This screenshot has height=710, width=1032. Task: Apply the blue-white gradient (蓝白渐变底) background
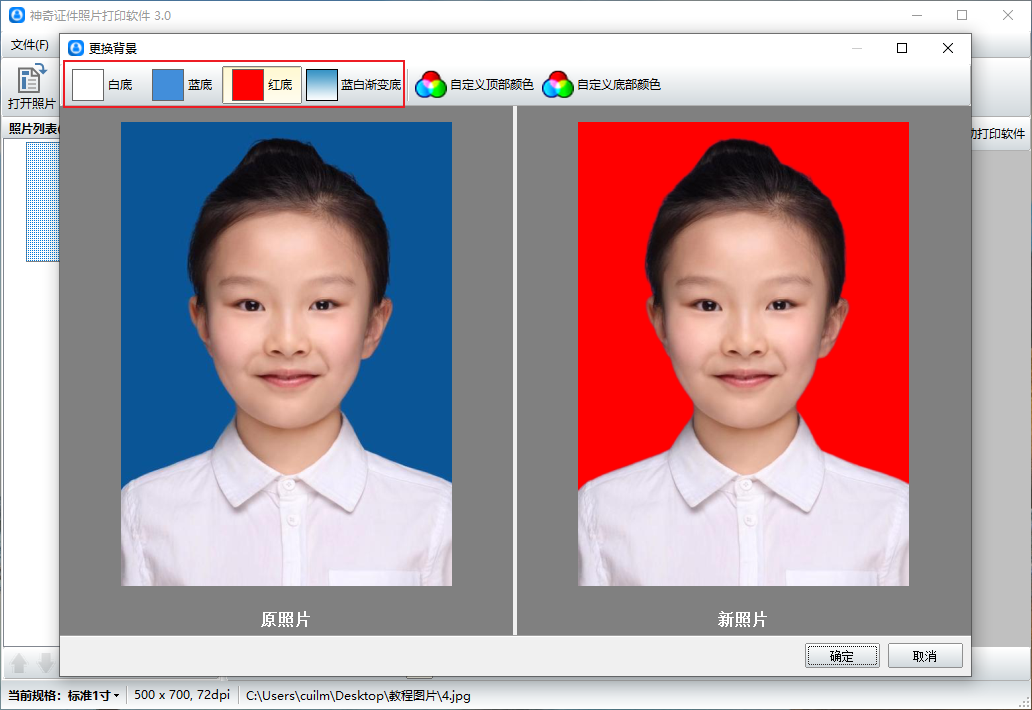pyautogui.click(x=353, y=85)
